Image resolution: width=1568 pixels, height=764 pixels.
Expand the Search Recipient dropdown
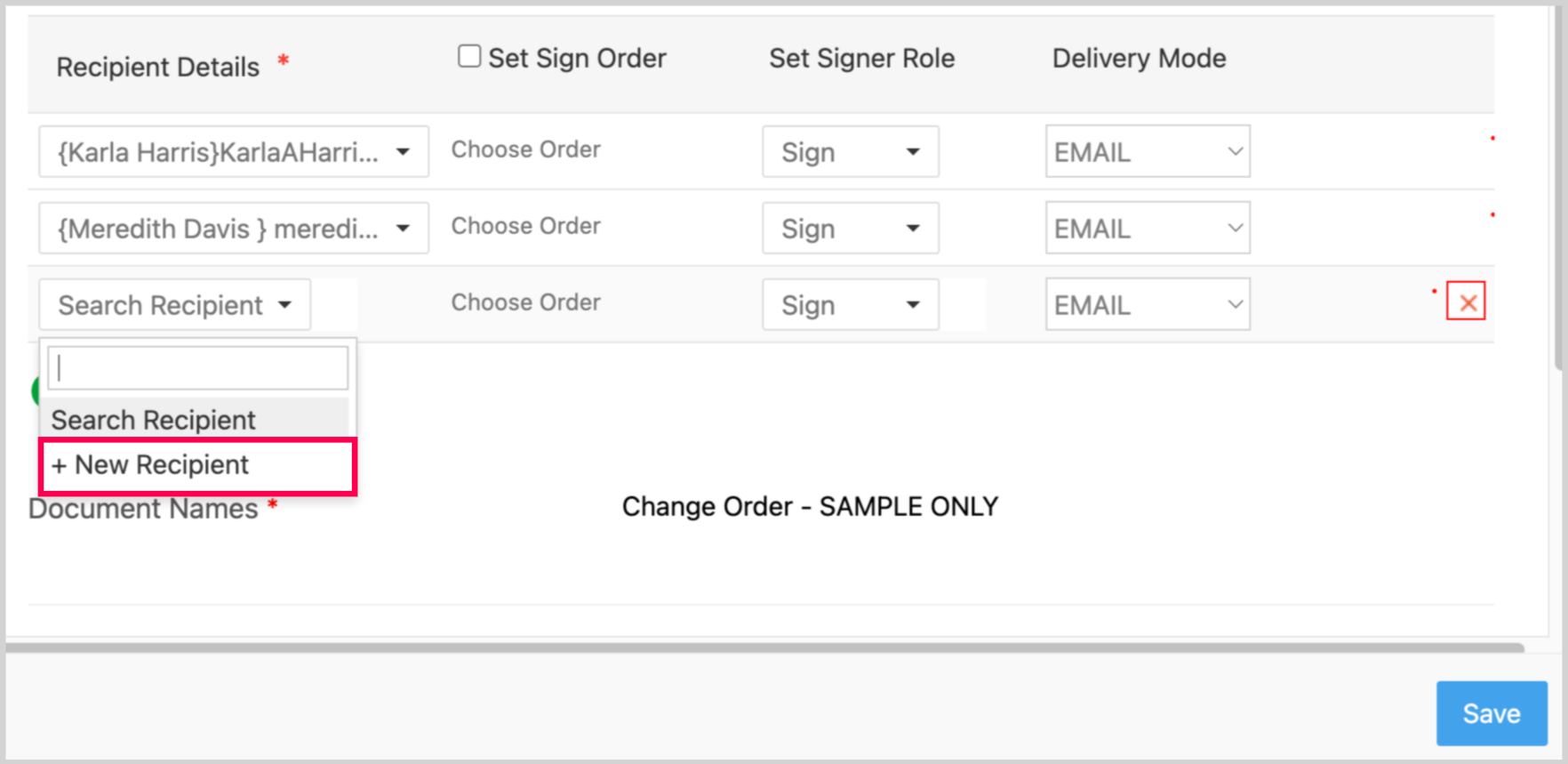click(174, 305)
